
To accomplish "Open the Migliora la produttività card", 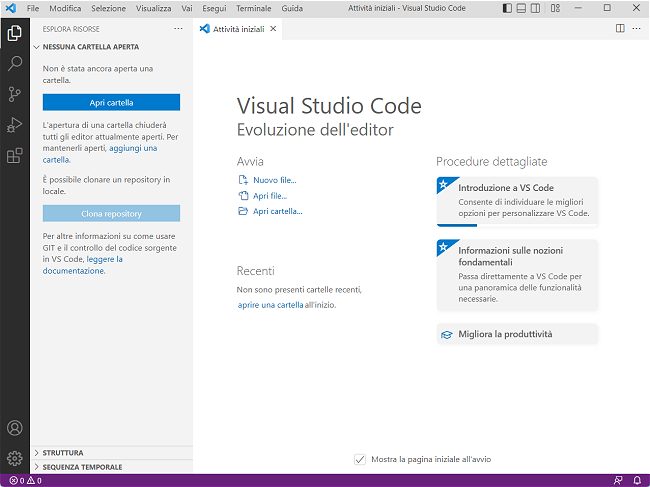I will [517, 334].
